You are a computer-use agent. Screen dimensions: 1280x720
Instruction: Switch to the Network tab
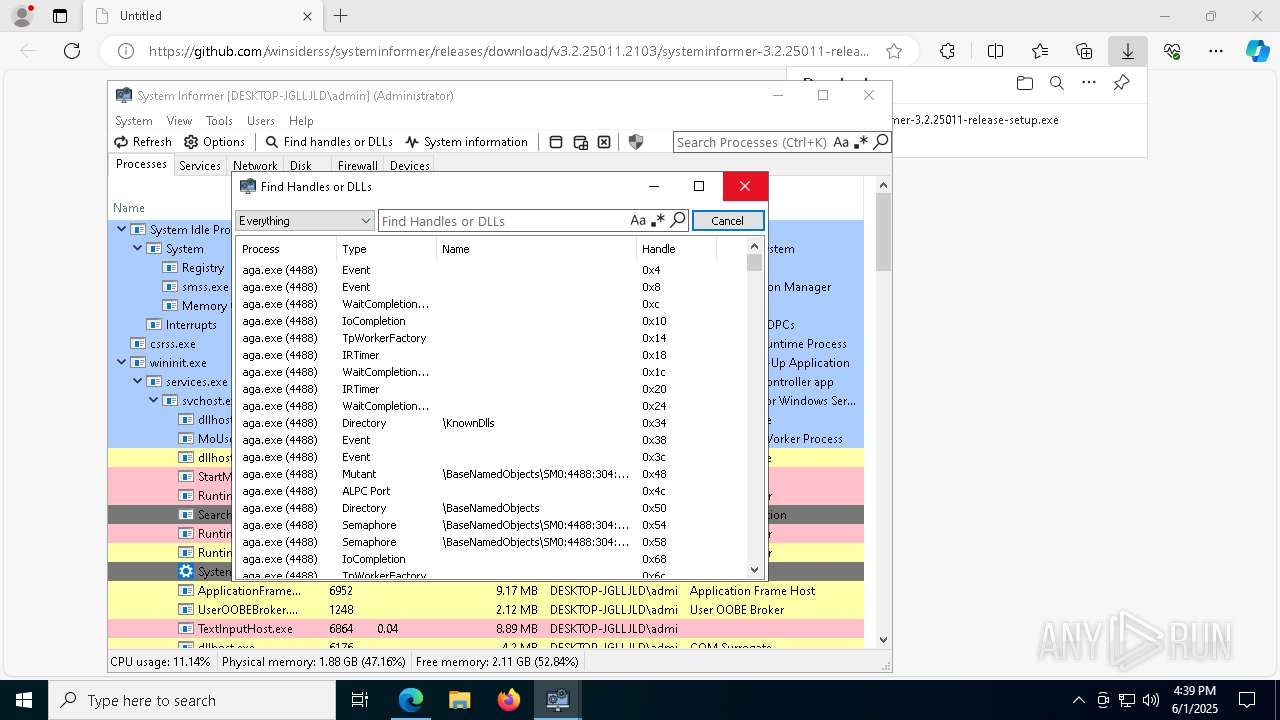[x=255, y=166]
